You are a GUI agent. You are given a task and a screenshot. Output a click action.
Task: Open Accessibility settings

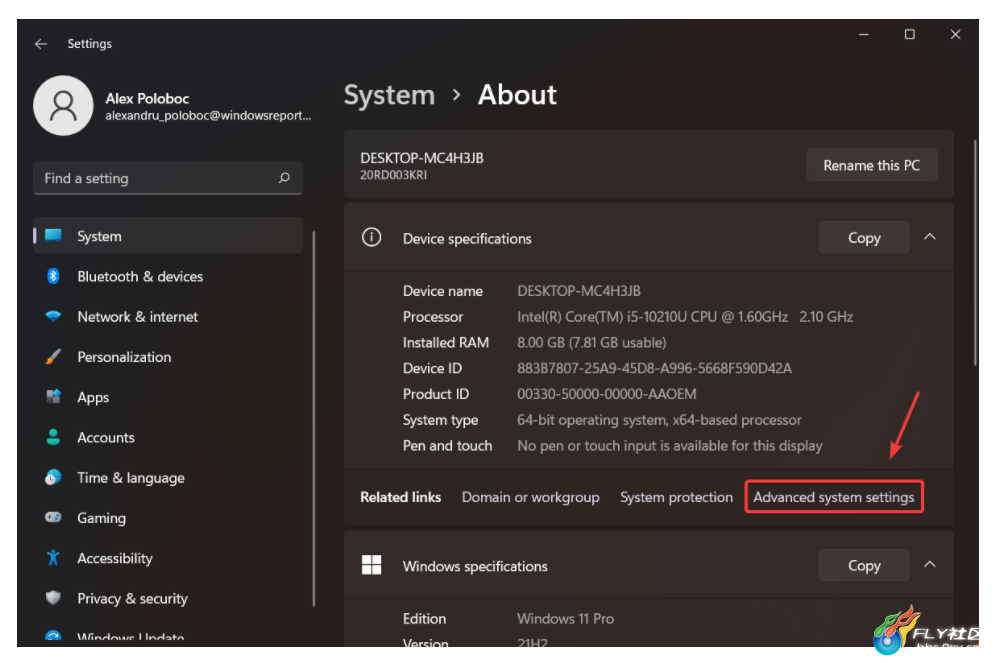pyautogui.click(x=168, y=557)
